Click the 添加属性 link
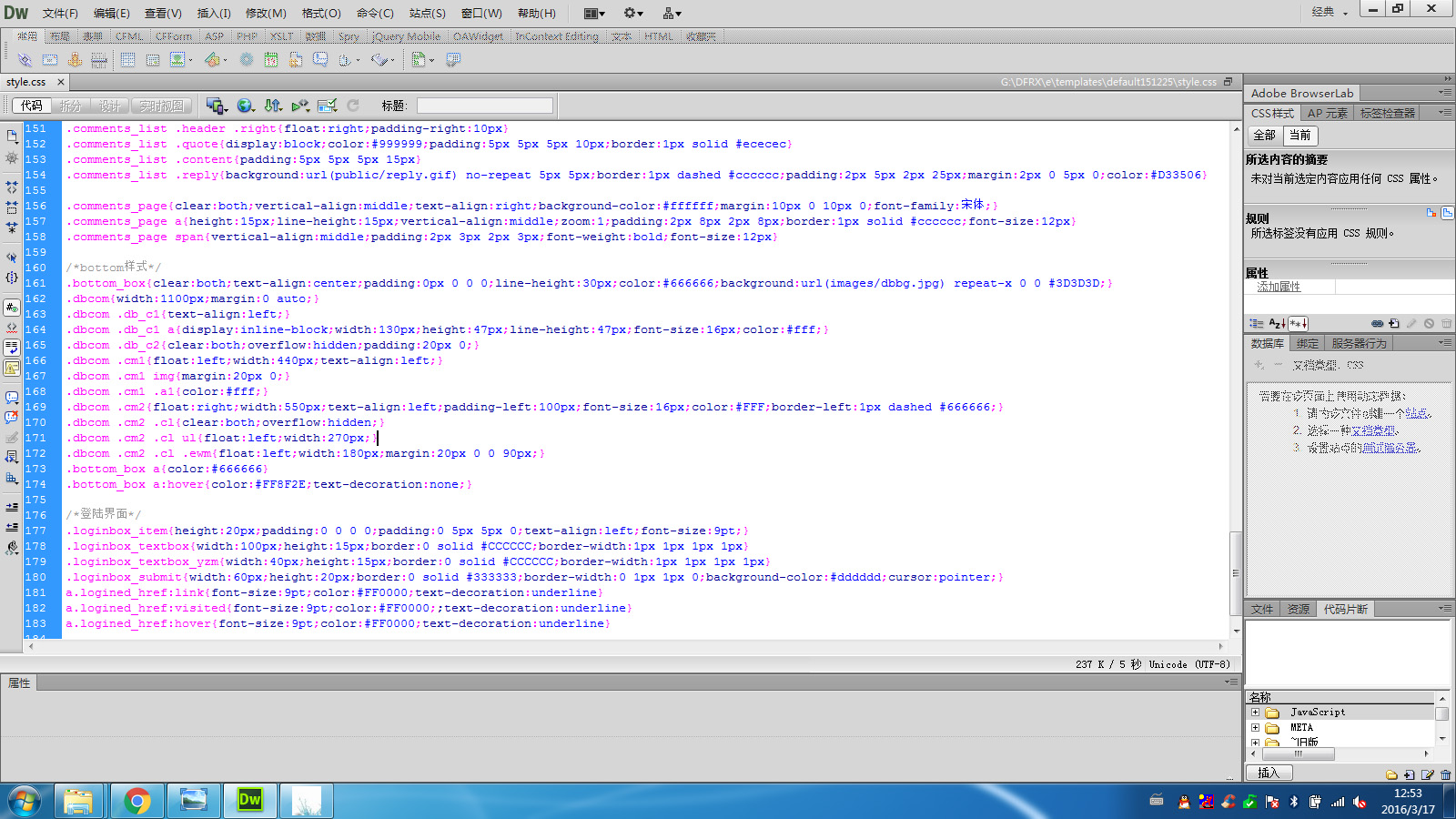 click(x=1279, y=287)
